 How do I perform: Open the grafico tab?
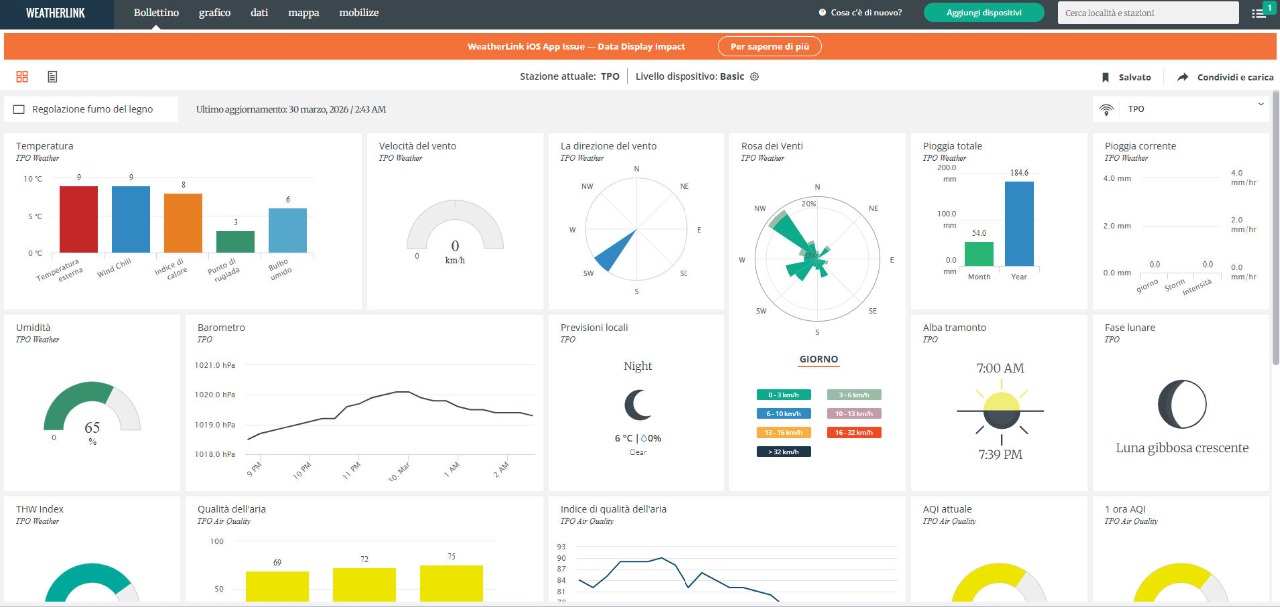(214, 13)
